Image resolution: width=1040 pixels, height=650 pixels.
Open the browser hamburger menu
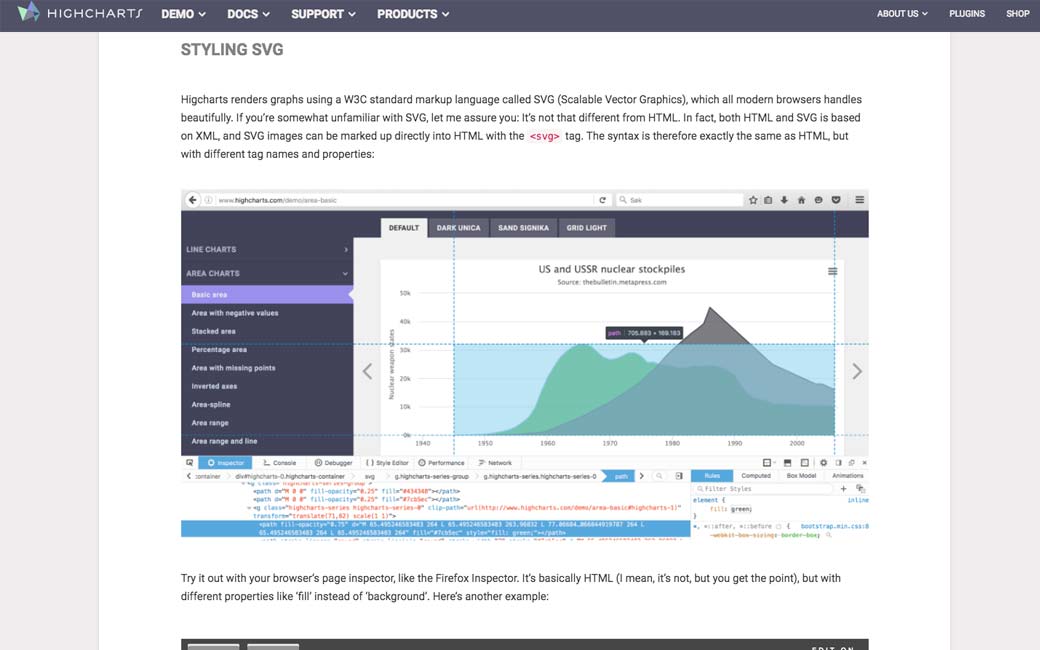859,200
